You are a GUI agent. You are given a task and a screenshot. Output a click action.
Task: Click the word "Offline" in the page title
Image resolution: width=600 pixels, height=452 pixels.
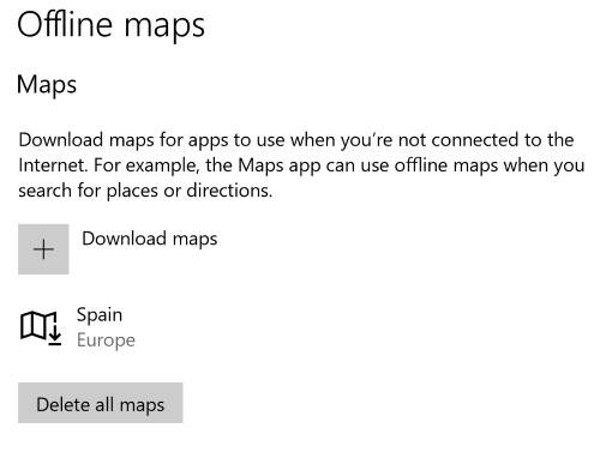tap(60, 24)
